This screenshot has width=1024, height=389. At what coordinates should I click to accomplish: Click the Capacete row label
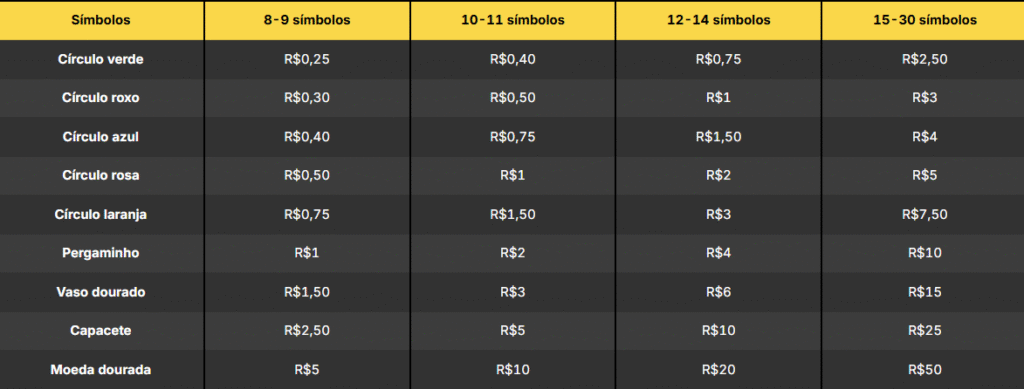tap(101, 331)
